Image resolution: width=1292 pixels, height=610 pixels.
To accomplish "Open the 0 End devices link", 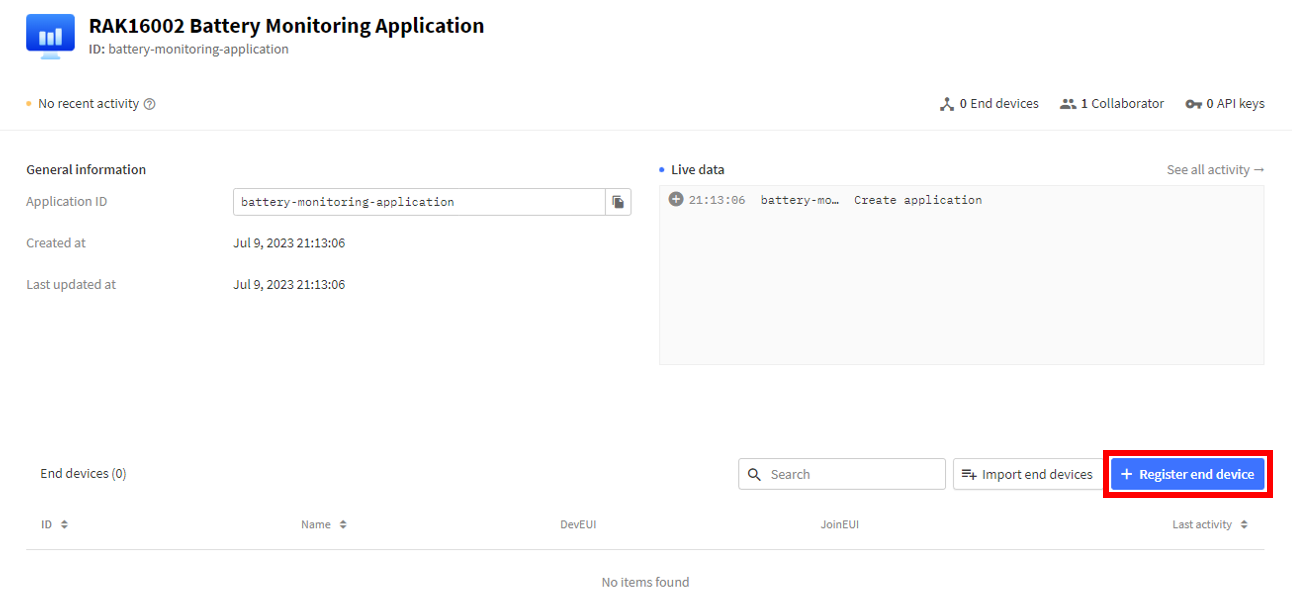I will [x=989, y=104].
